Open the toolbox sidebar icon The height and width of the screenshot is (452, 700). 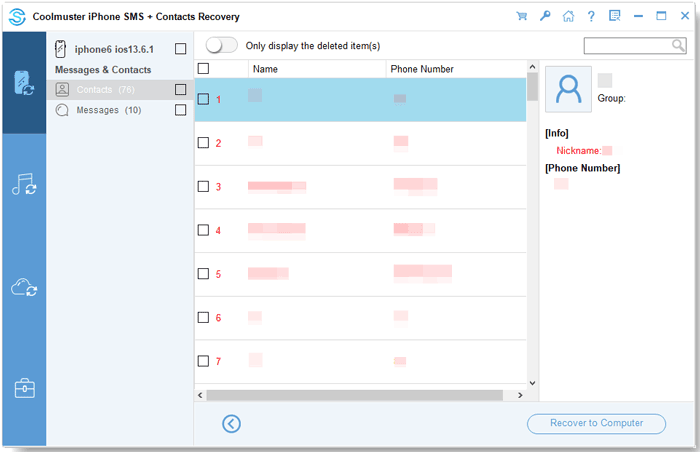tap(24, 388)
